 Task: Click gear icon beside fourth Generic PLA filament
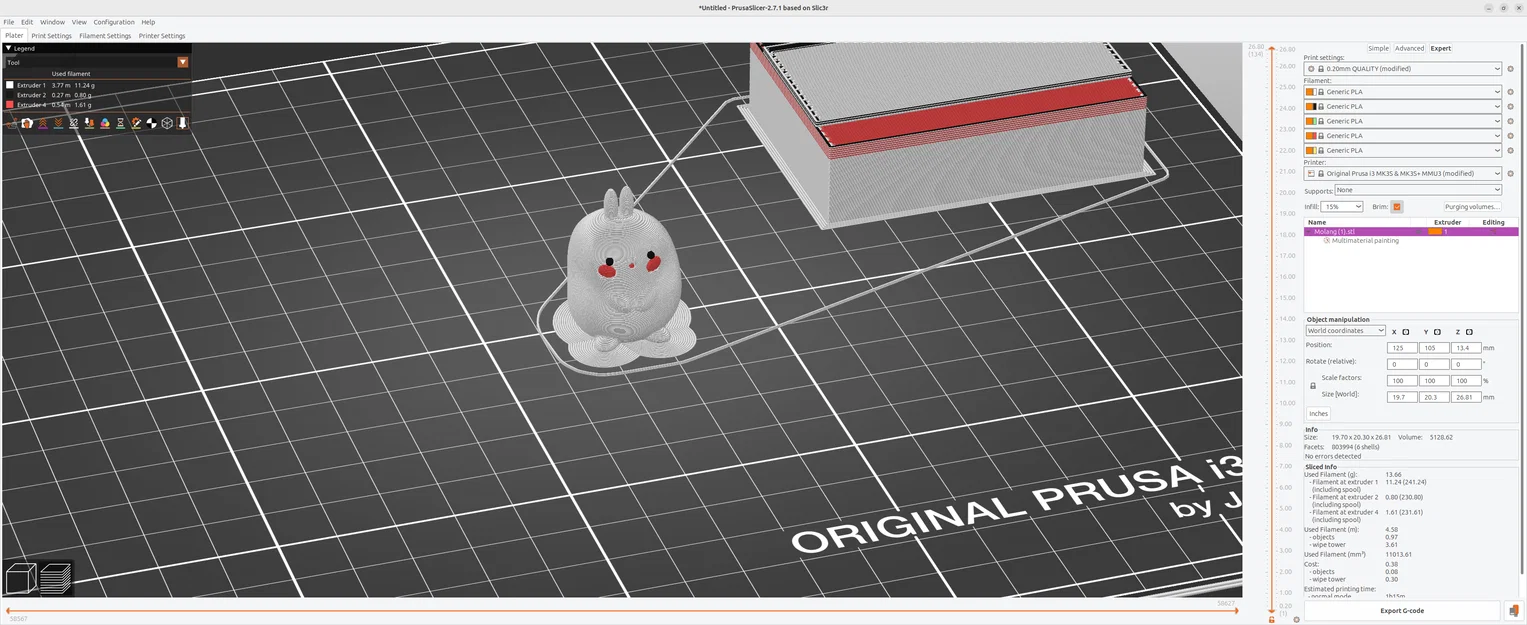(1511, 136)
